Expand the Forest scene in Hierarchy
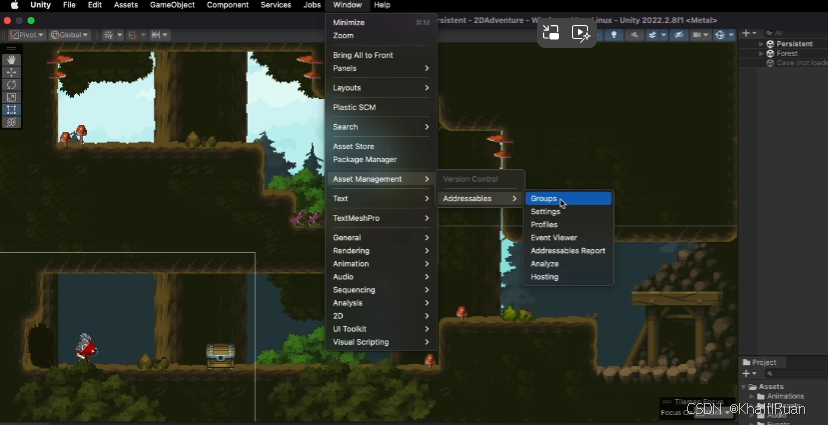Image resolution: width=828 pixels, height=425 pixels. pos(761,53)
